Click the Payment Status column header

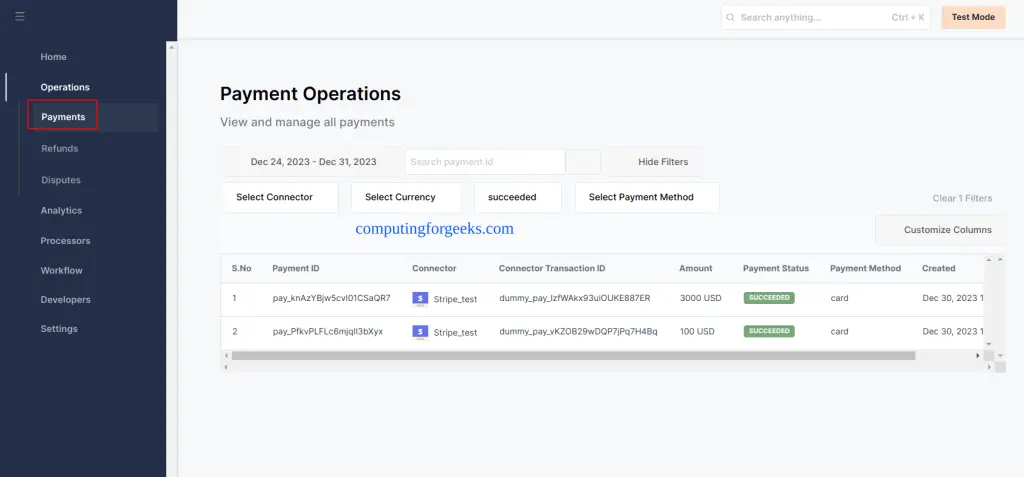tap(776, 269)
